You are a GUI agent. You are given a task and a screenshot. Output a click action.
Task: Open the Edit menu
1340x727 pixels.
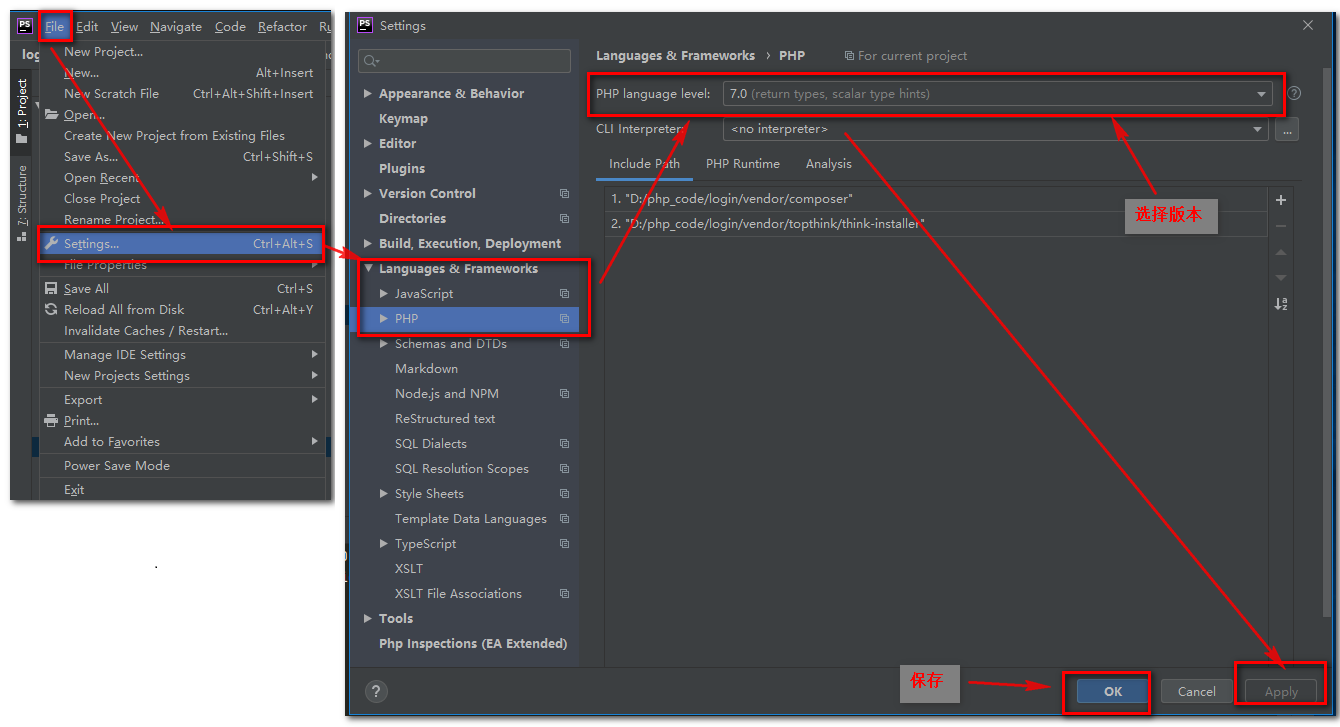[87, 27]
